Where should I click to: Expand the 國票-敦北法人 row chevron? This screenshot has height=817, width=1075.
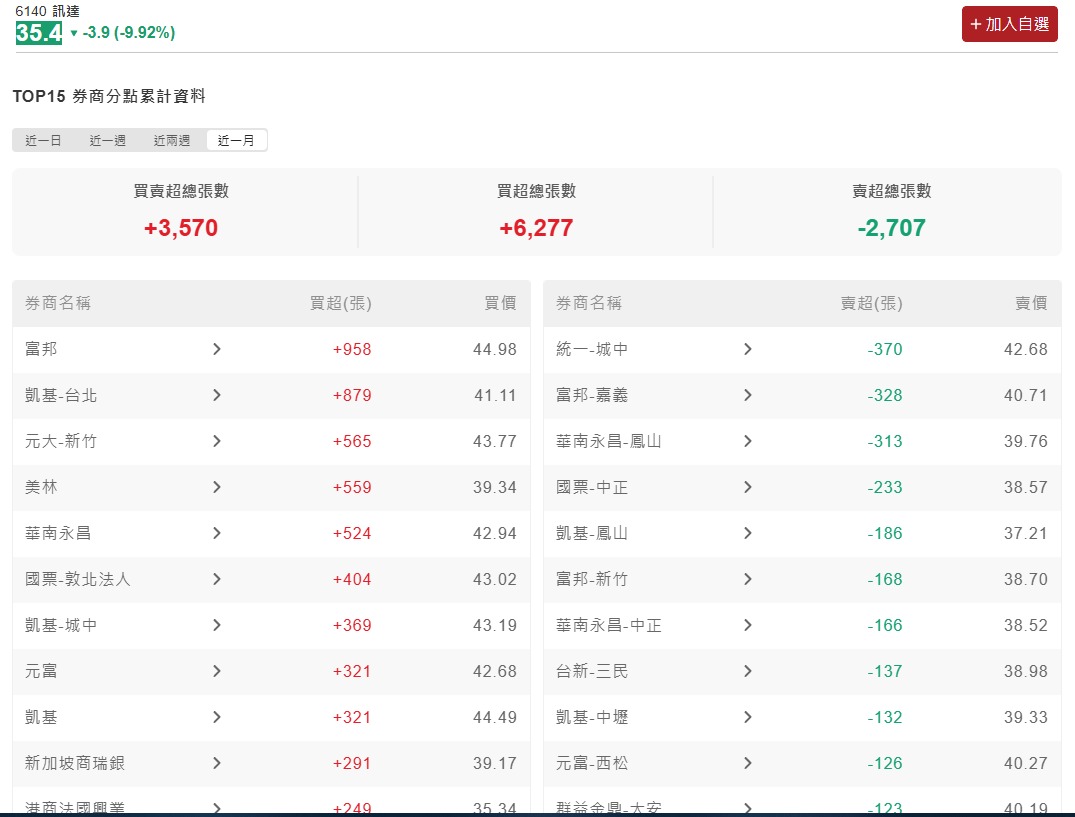pos(217,578)
